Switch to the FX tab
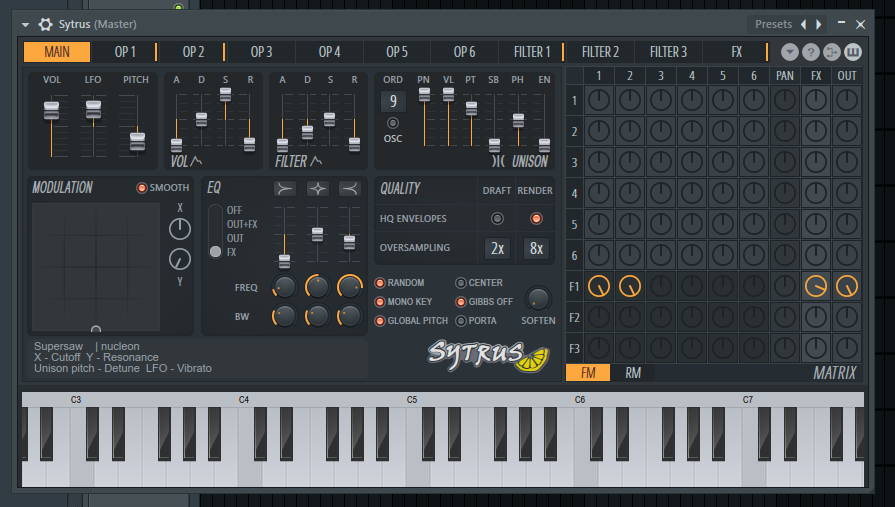Viewport: 895px width, 507px height. pos(737,52)
